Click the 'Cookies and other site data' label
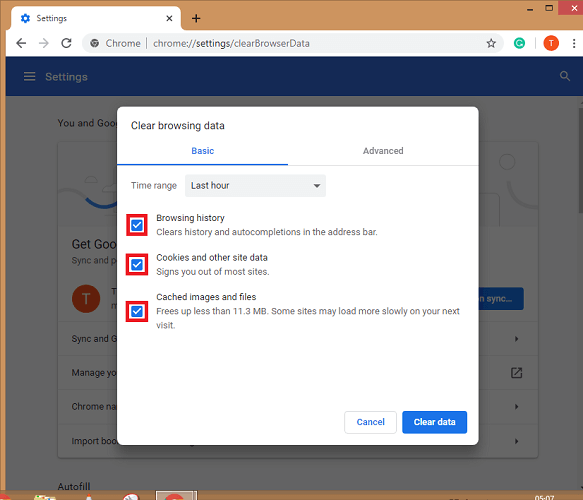This screenshot has height=500, width=583. click(212, 258)
